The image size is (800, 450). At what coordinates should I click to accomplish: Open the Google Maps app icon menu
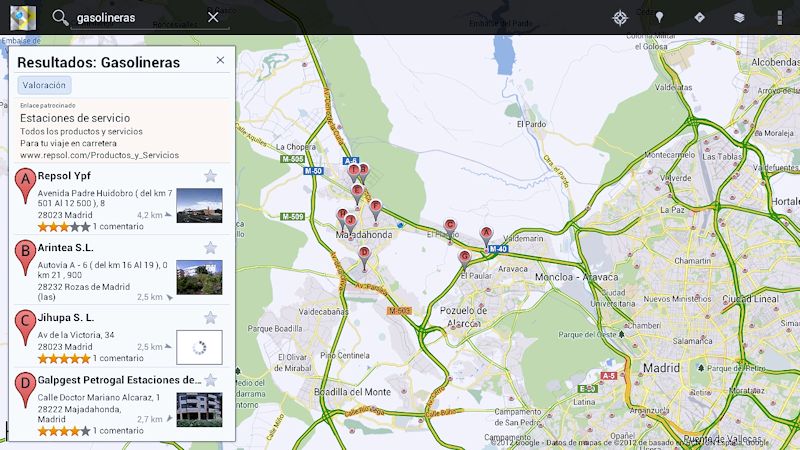[x=23, y=18]
